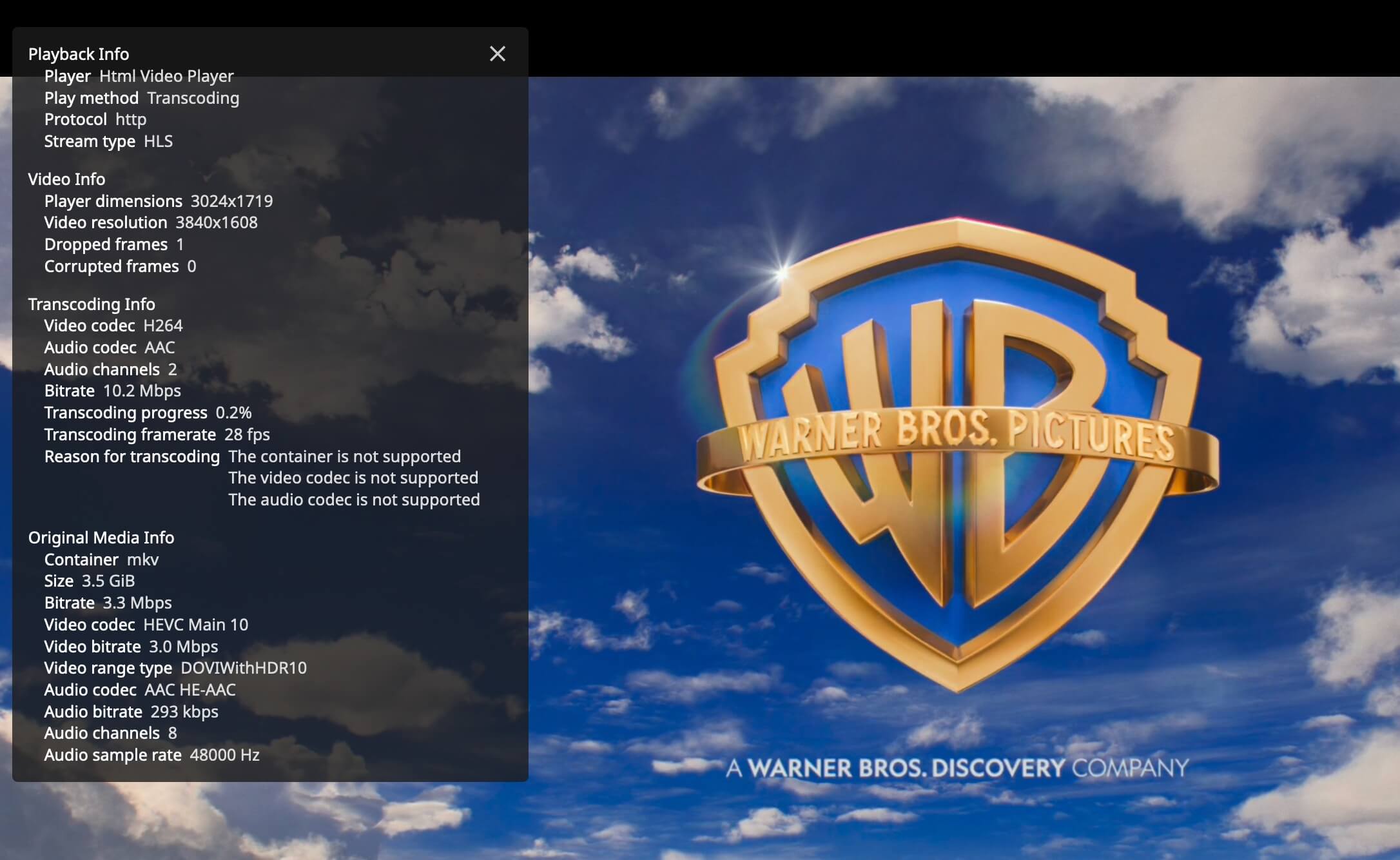
Task: Click Player dimensions '3024x1719'
Action: tap(232, 201)
